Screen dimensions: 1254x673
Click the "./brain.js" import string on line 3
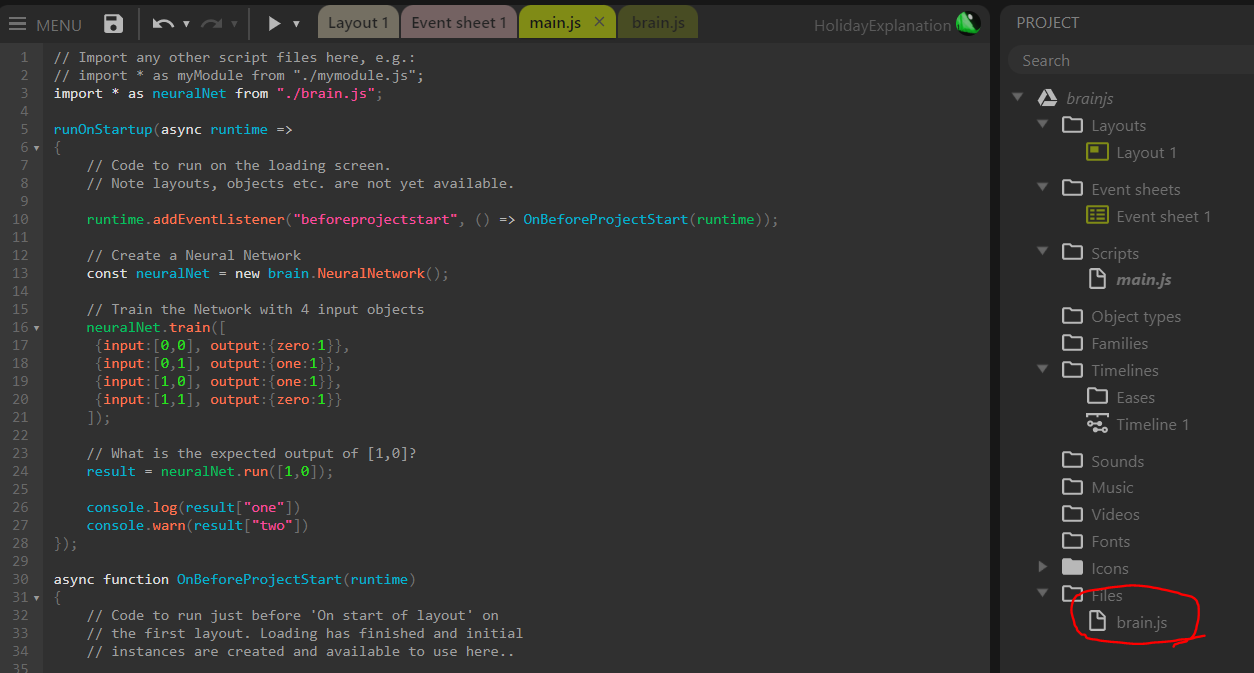(326, 93)
